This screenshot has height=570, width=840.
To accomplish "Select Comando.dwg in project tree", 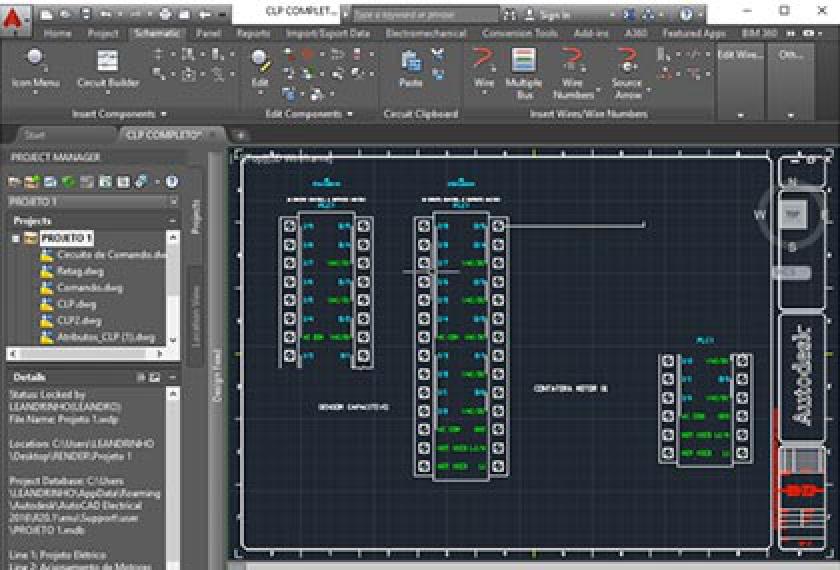I will (x=90, y=287).
